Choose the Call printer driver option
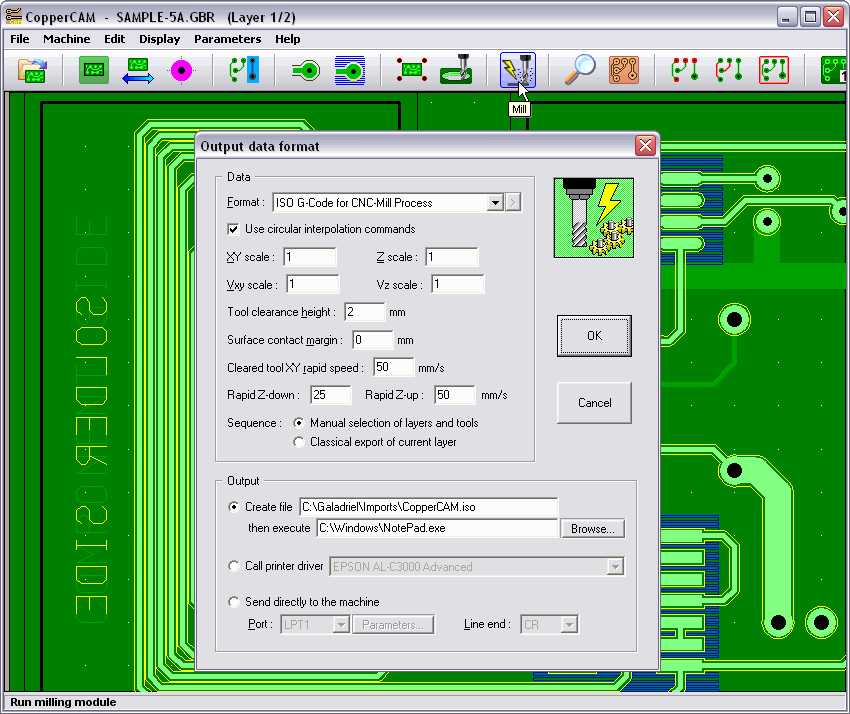The height and width of the screenshot is (714, 850). (x=235, y=566)
